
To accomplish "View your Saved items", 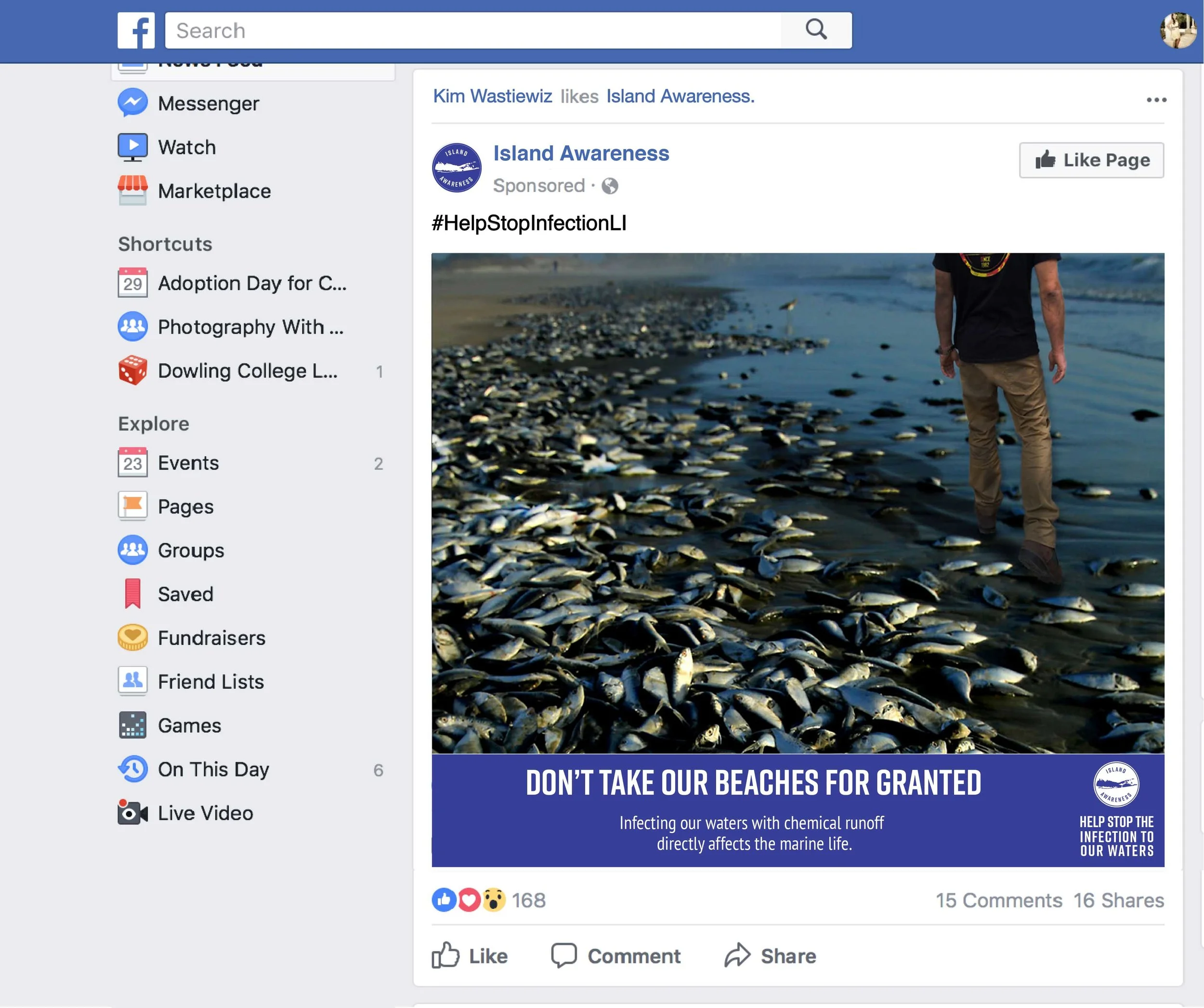I will pos(184,594).
